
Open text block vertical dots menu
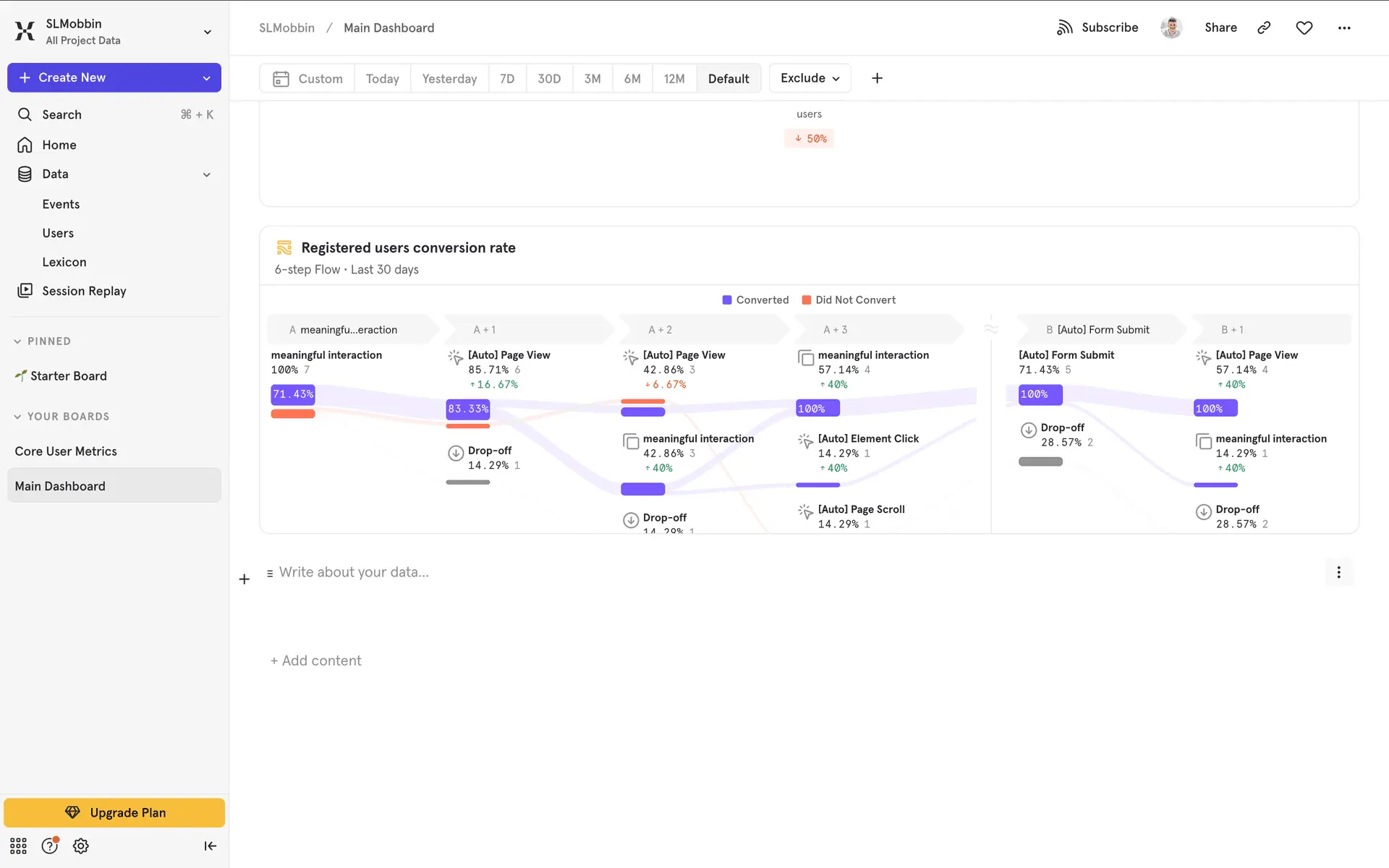point(1338,572)
